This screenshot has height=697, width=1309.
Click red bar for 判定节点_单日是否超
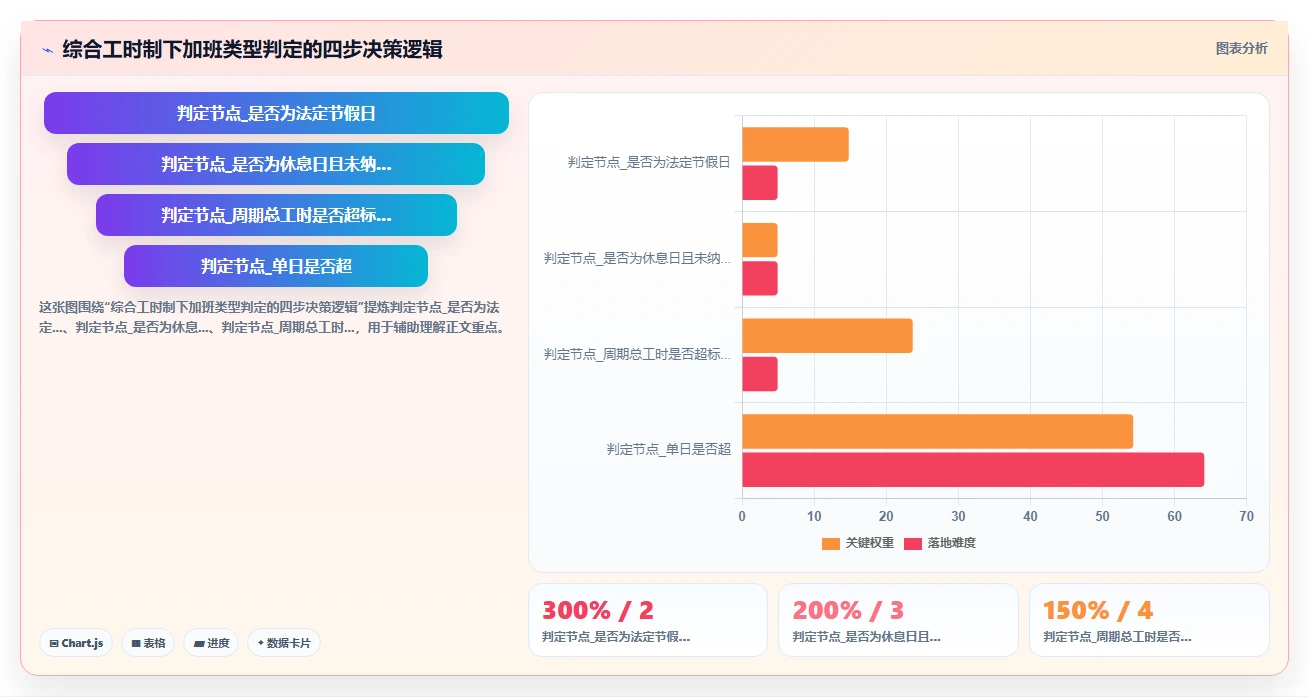click(x=973, y=470)
